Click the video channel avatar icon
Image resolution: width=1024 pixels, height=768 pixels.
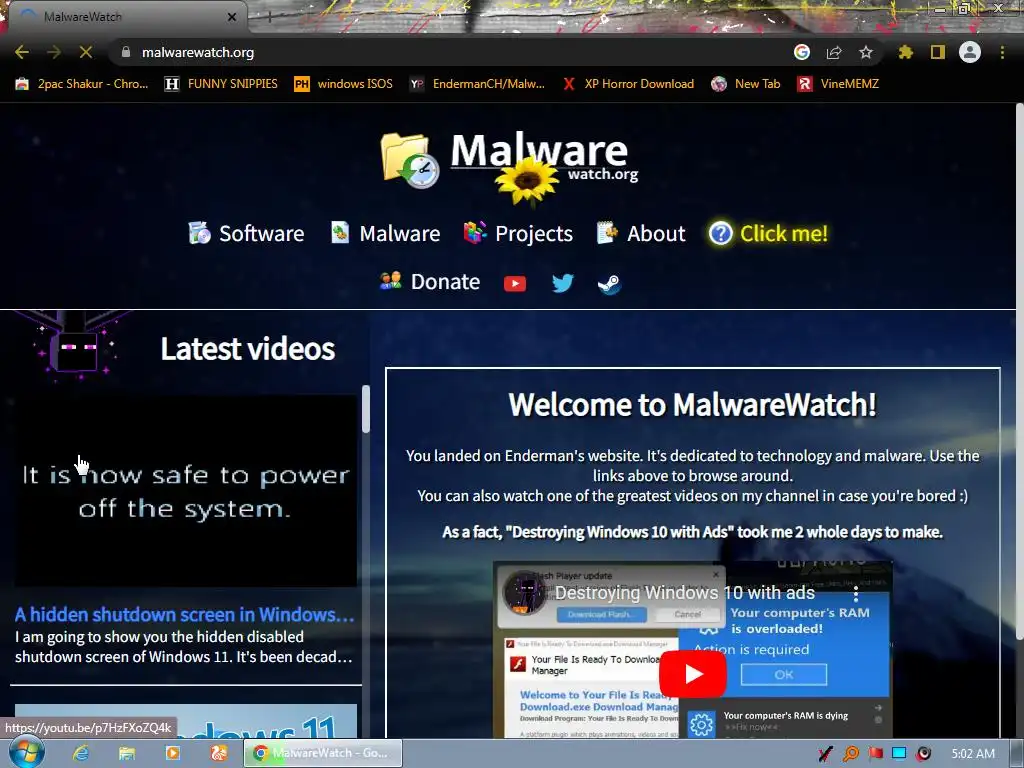525,593
